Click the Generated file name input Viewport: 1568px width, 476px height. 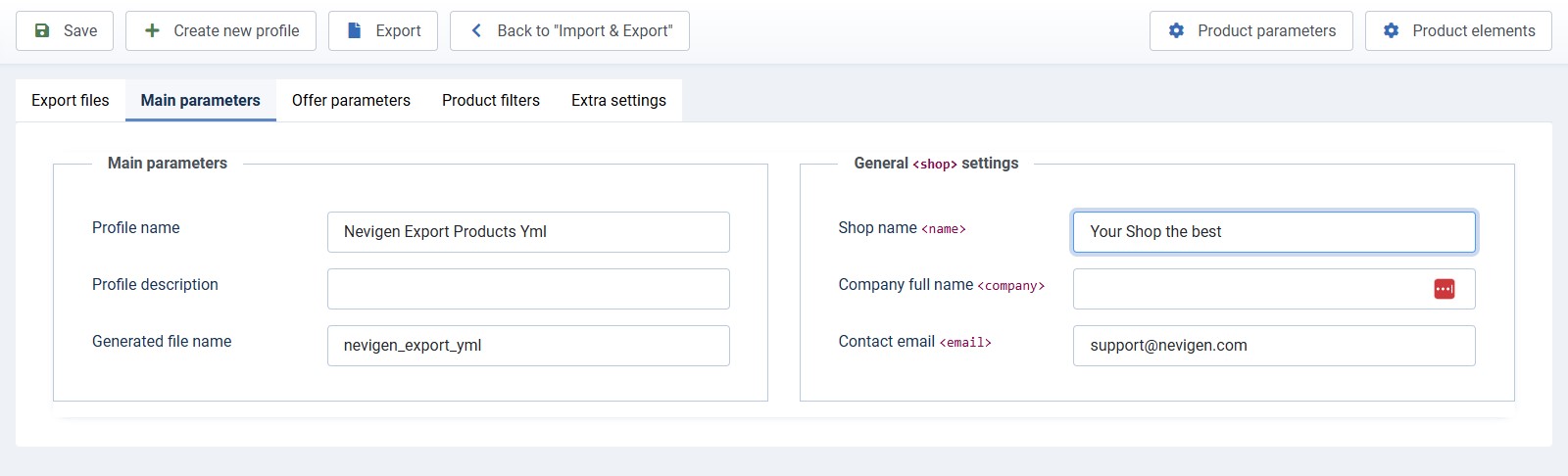pyautogui.click(x=528, y=346)
